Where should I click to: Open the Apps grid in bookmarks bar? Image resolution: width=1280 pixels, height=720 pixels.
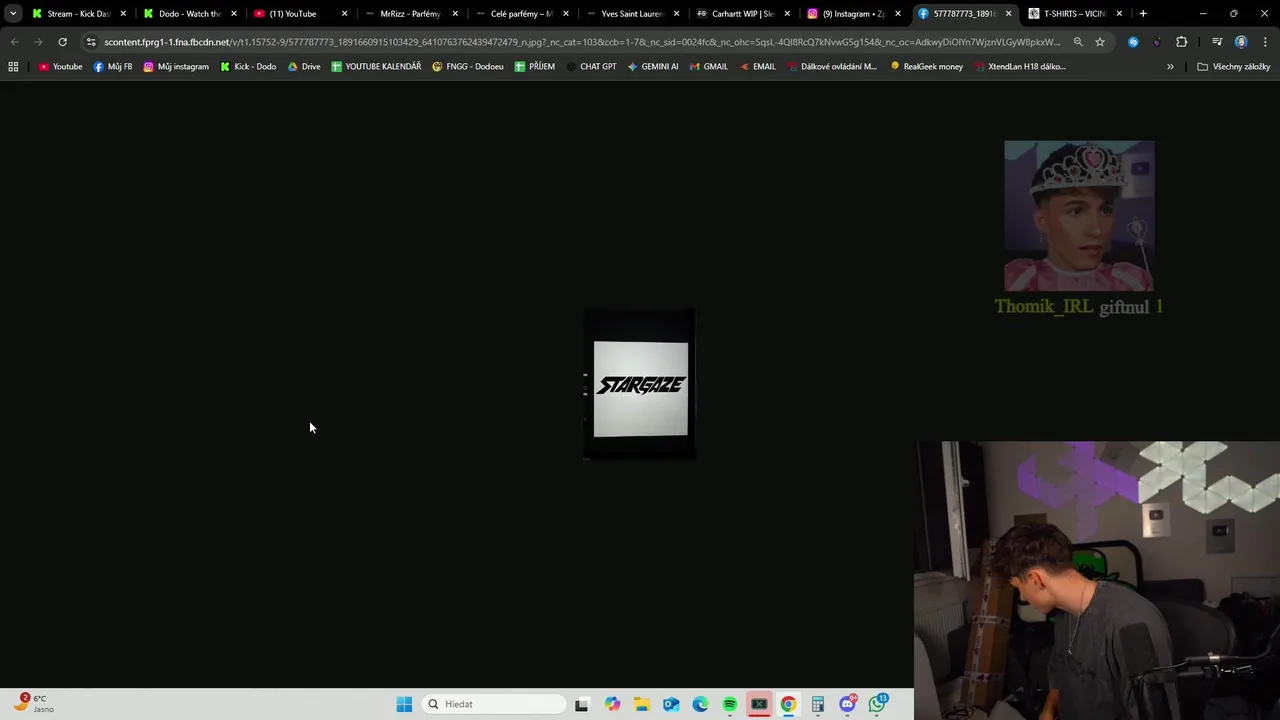point(13,67)
